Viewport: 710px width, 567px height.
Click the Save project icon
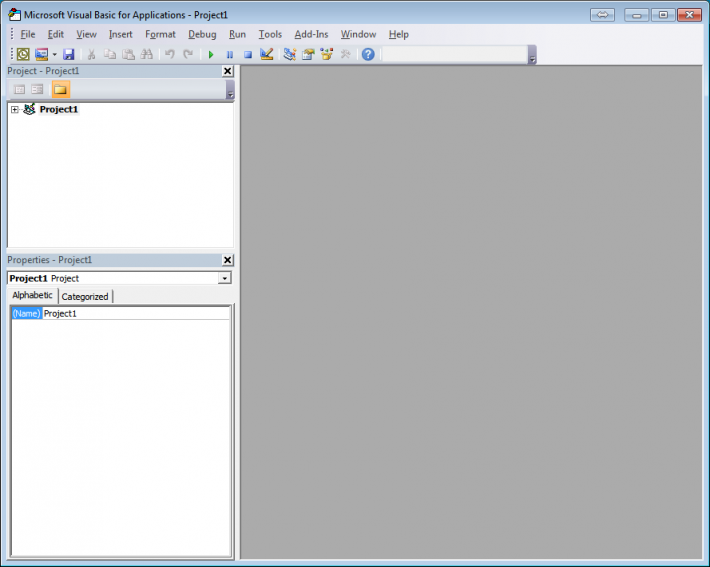tap(69, 54)
